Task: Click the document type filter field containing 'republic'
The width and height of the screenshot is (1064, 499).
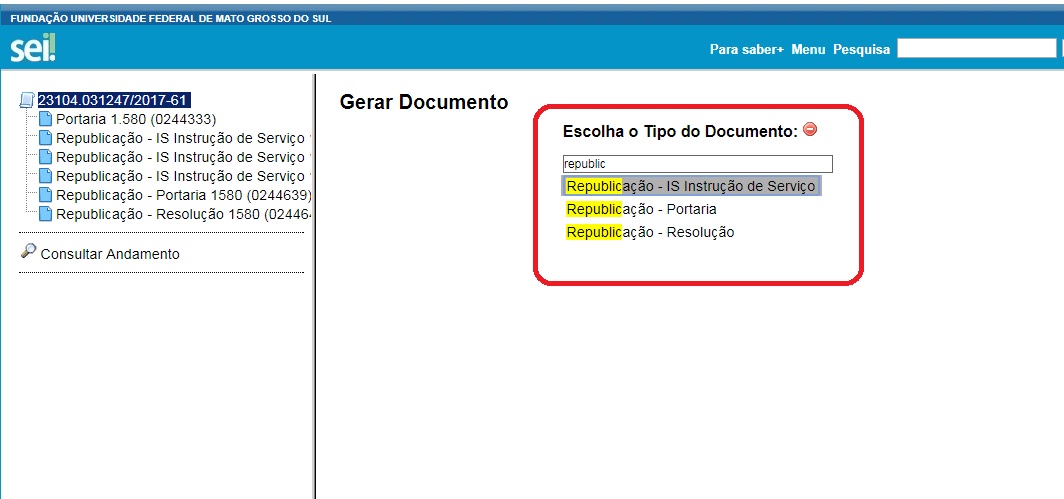Action: (x=697, y=164)
